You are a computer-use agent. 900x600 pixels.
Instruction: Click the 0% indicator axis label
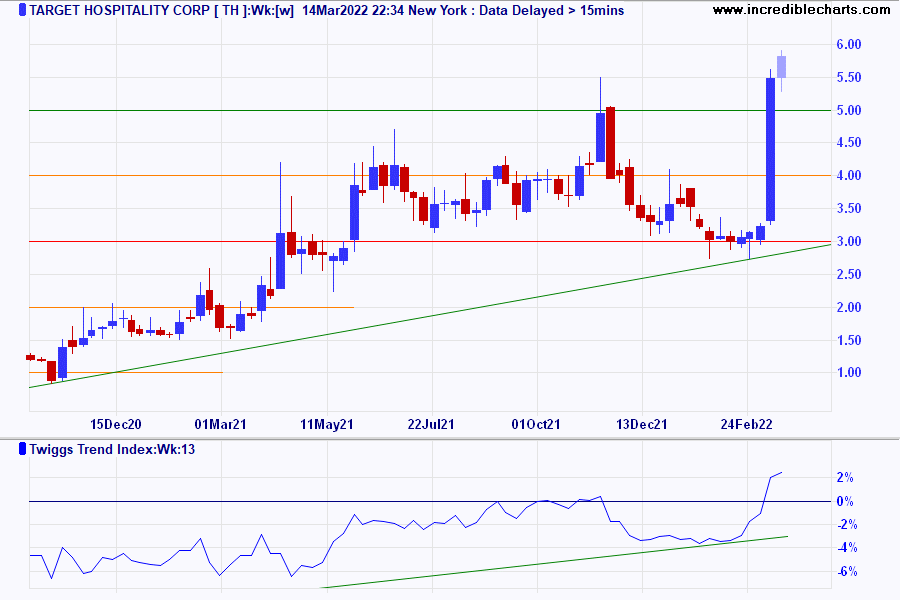845,501
